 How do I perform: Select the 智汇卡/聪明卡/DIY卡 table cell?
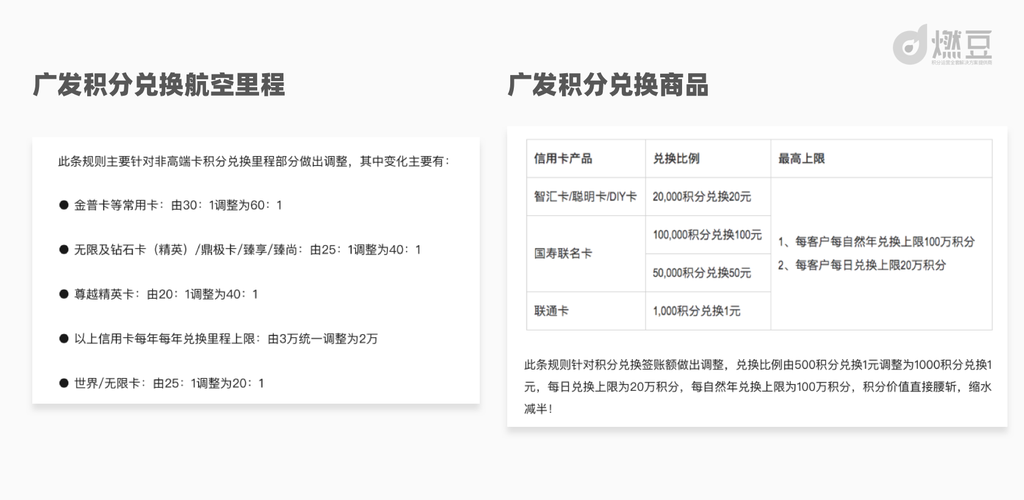tap(584, 197)
